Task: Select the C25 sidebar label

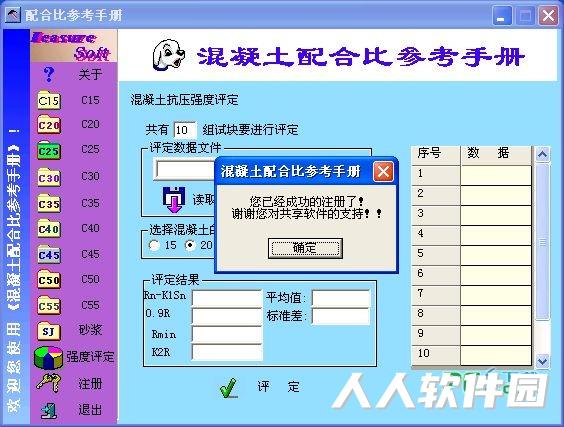Action: pos(90,149)
